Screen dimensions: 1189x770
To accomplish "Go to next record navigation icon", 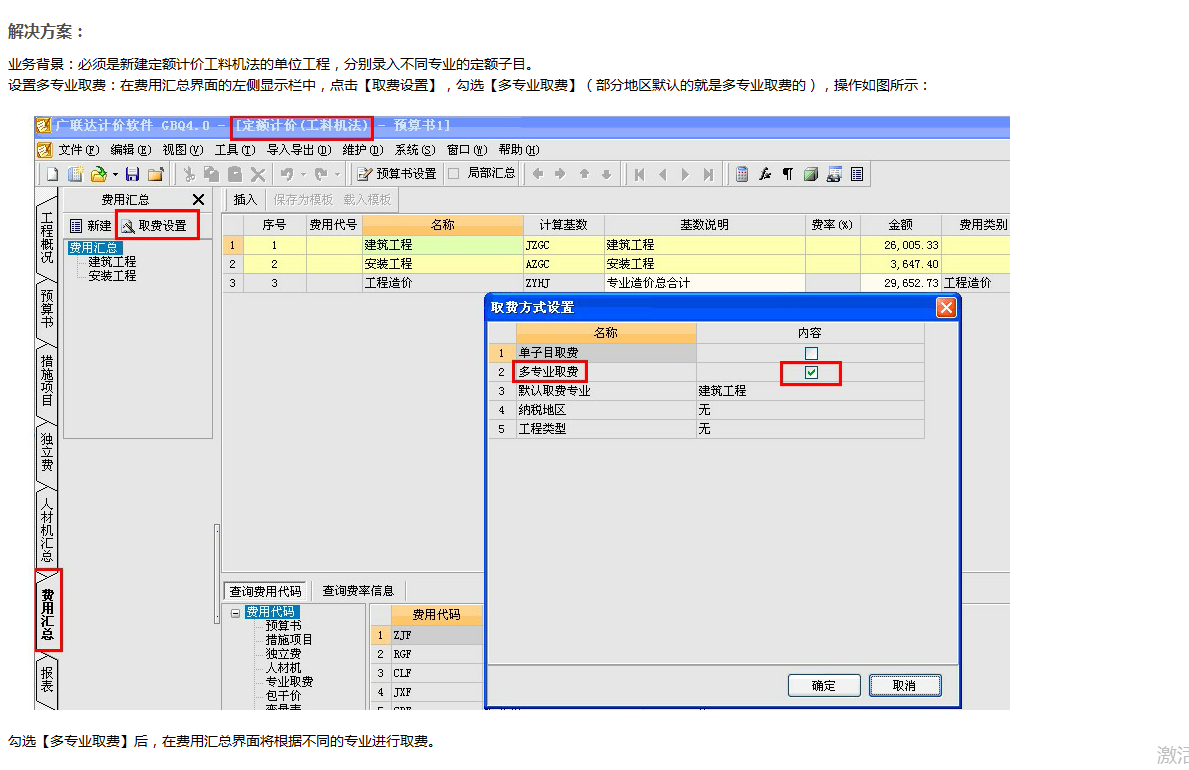I will (685, 174).
